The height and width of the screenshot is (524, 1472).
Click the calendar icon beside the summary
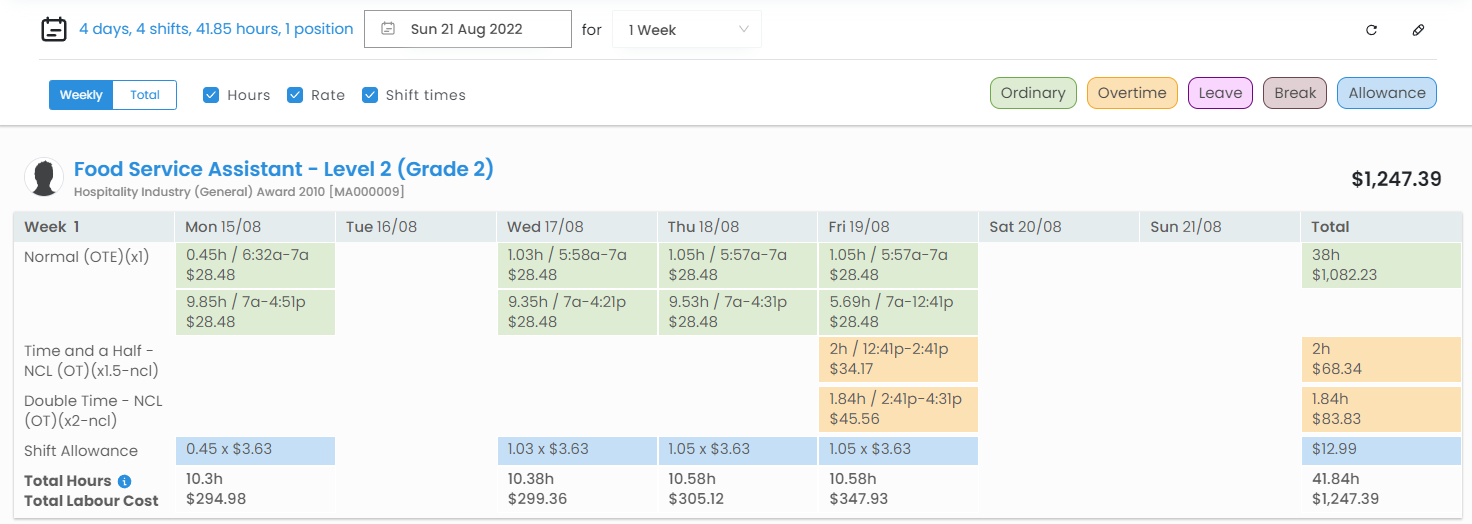point(54,30)
